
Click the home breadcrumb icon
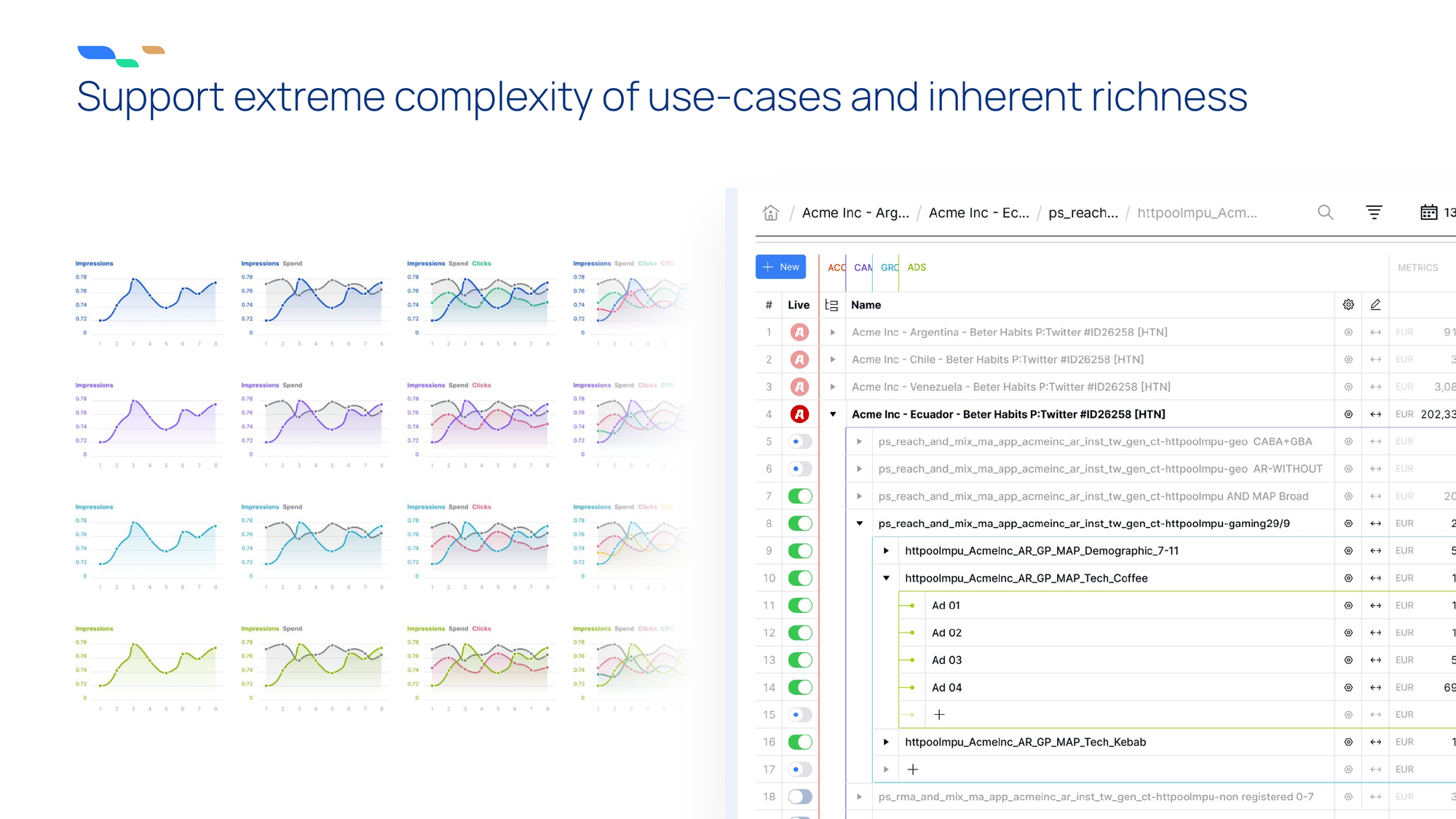pyautogui.click(x=771, y=213)
